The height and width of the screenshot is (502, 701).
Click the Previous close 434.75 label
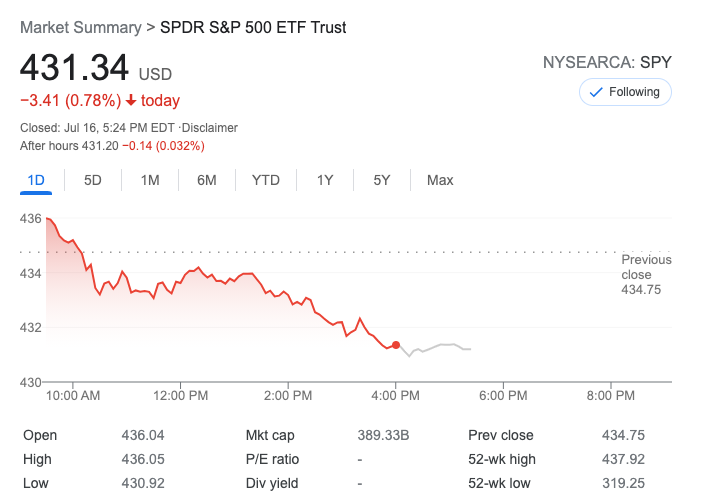pos(646,275)
